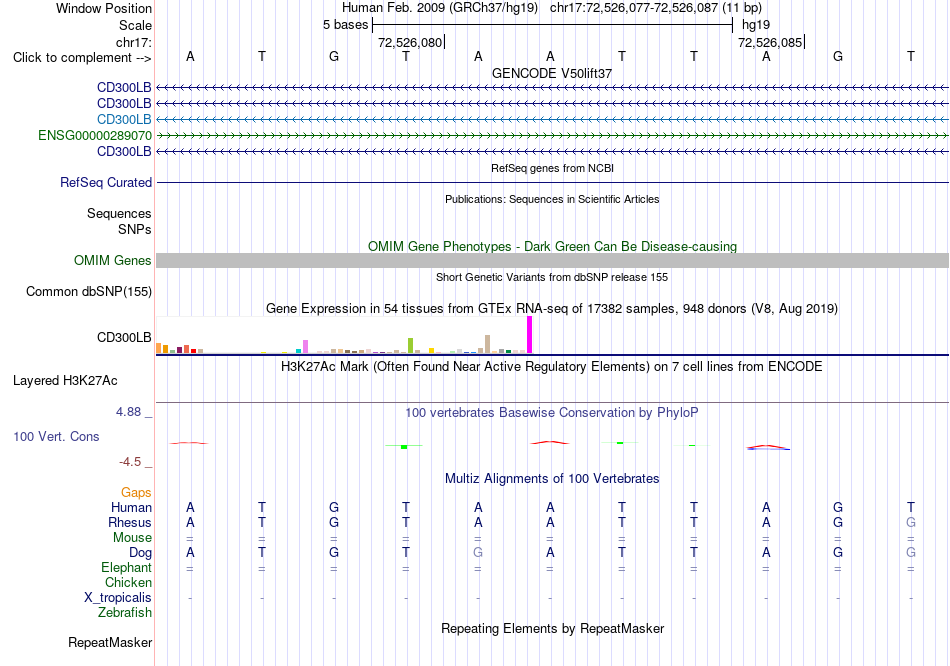
Task: Click the Rhesus species label
Action: pos(130,522)
